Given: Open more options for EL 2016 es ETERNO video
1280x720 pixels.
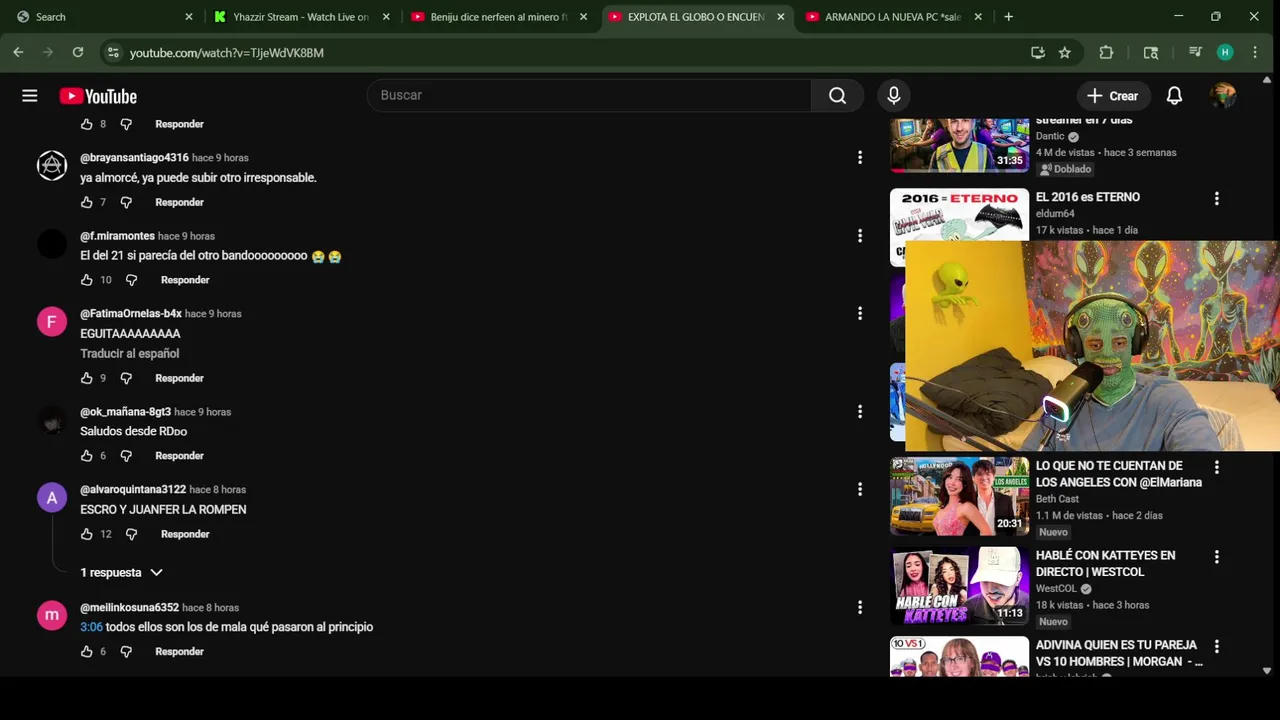Looking at the screenshot, I should [1216, 199].
